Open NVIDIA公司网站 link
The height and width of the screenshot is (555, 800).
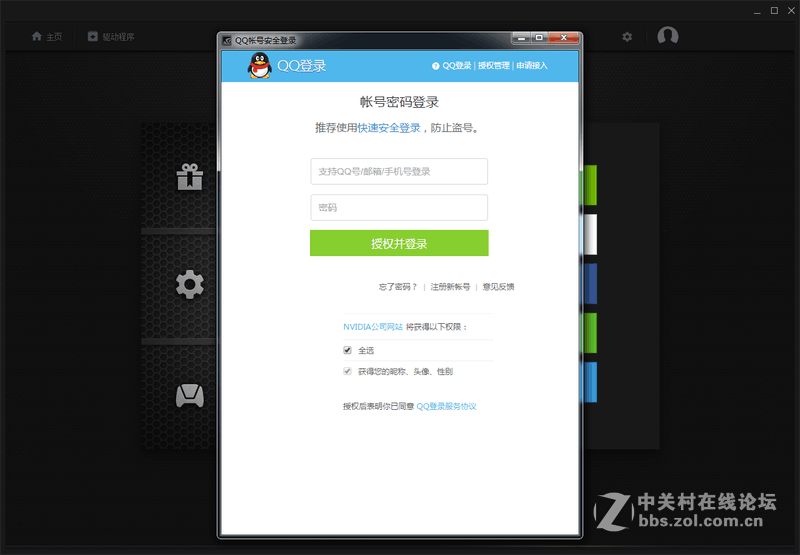[x=373, y=327]
